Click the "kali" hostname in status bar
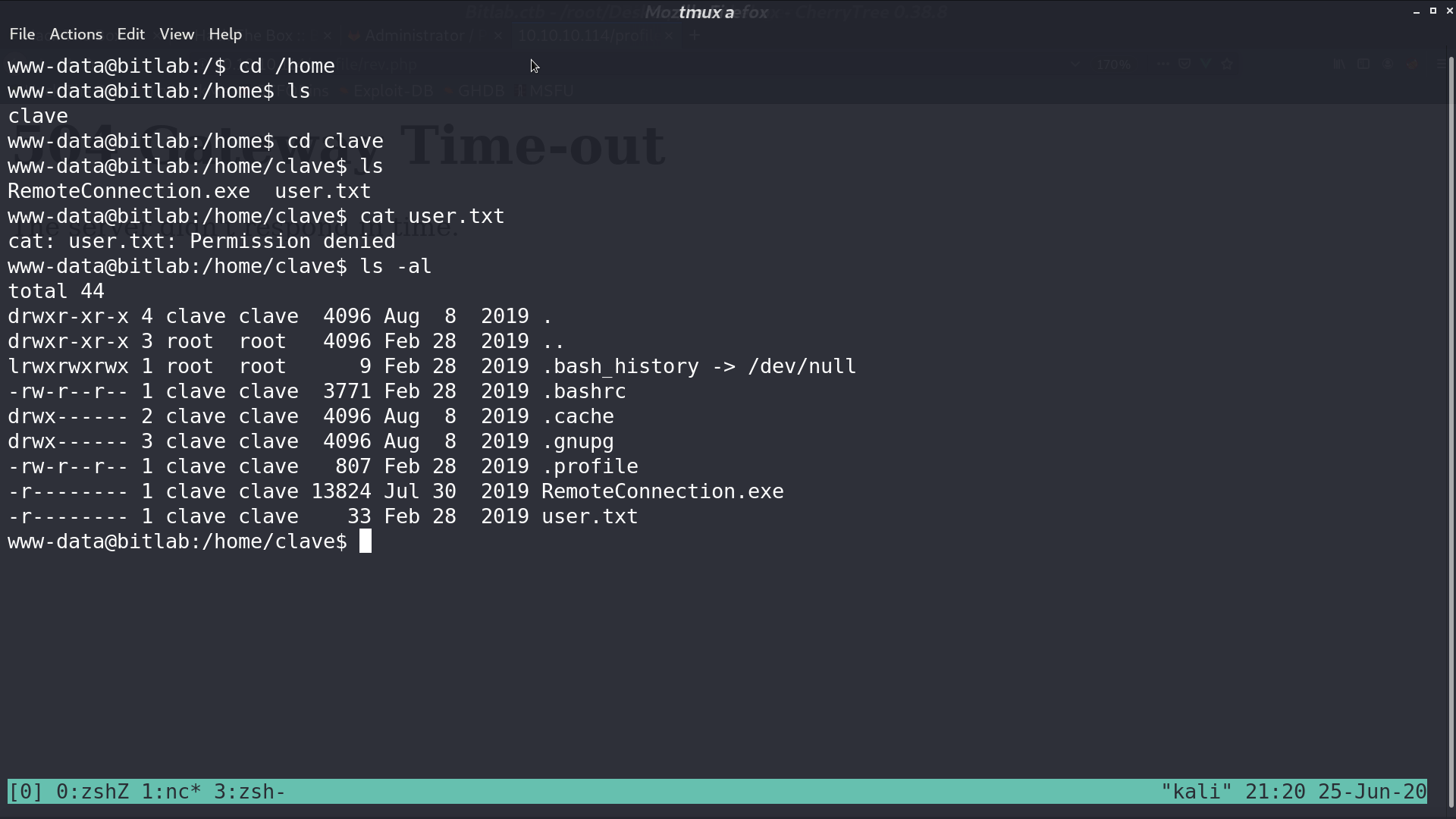Viewport: 1456px width, 819px height. coord(1197,792)
